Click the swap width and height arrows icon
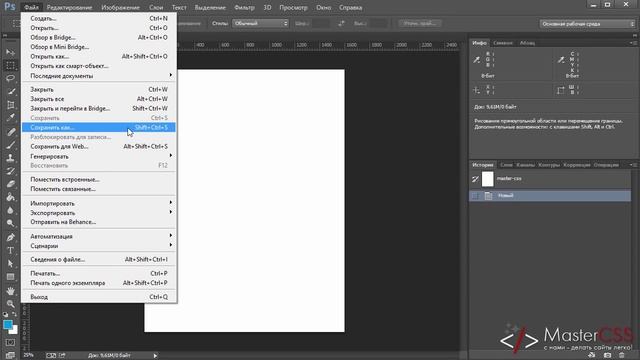 pyautogui.click(x=341, y=24)
